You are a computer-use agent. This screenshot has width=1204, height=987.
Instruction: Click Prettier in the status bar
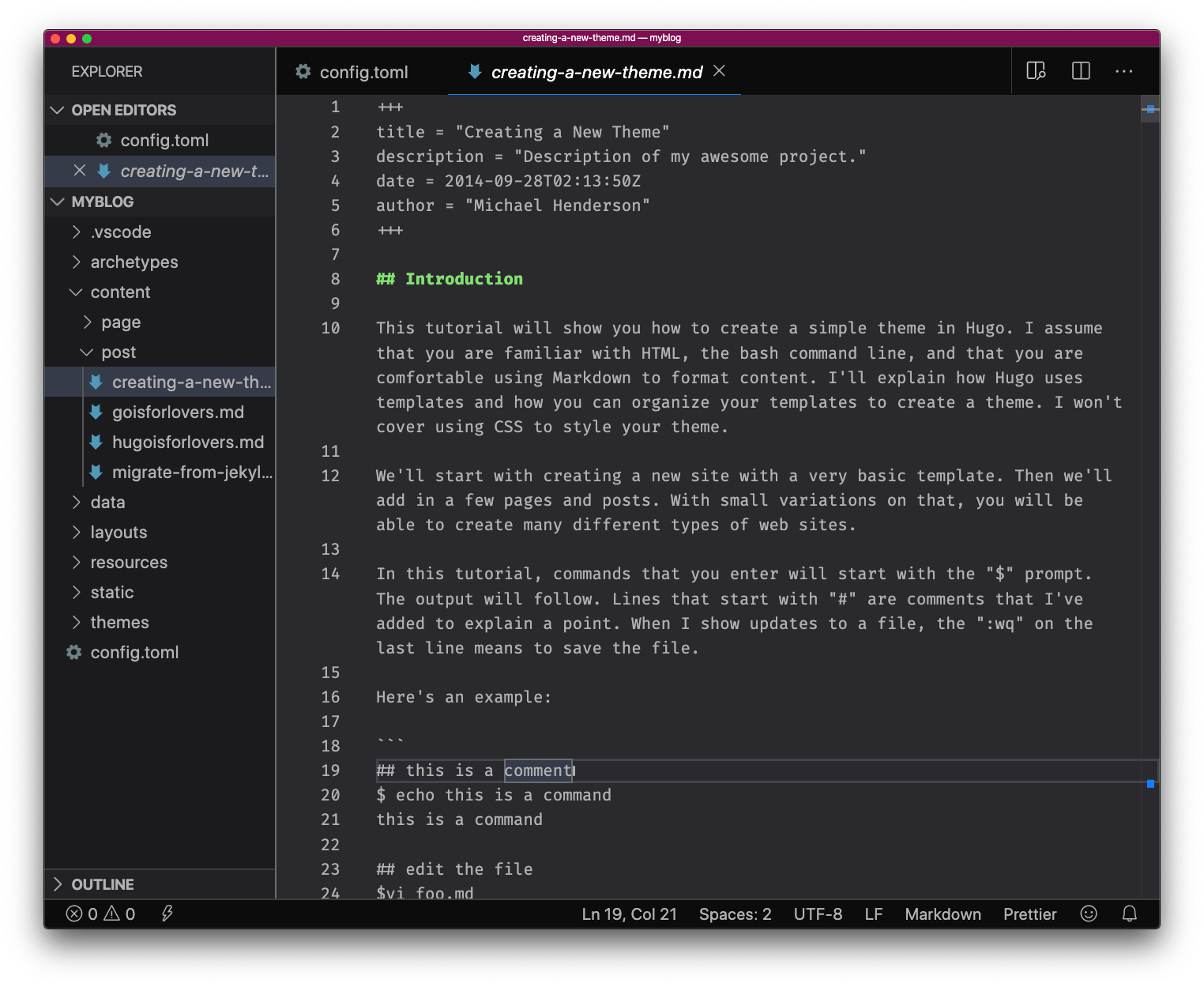point(1029,914)
